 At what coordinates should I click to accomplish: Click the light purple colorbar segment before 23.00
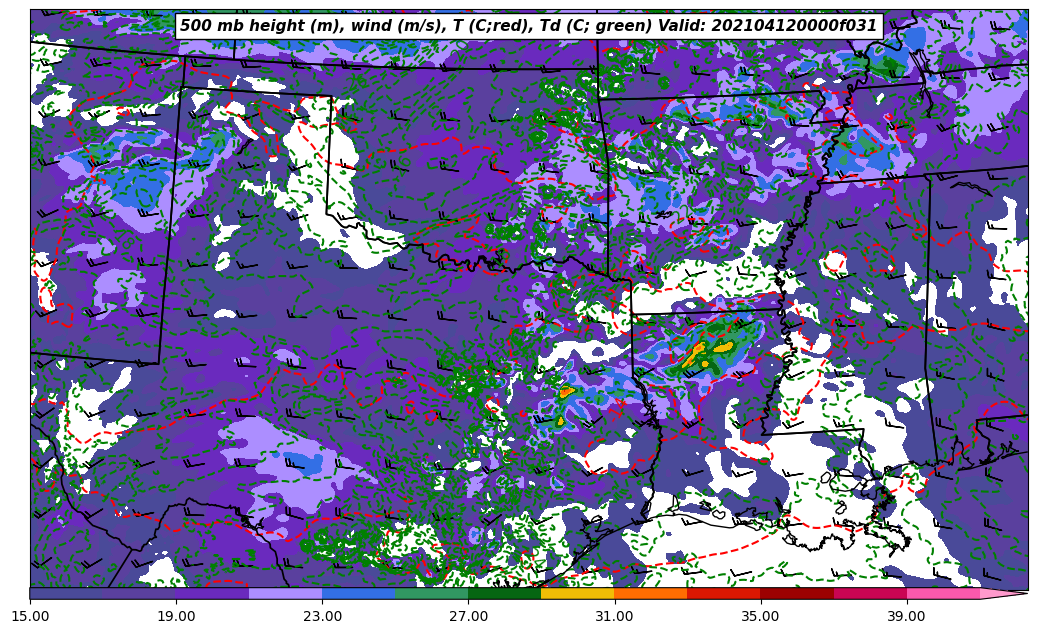pyautogui.click(x=285, y=593)
